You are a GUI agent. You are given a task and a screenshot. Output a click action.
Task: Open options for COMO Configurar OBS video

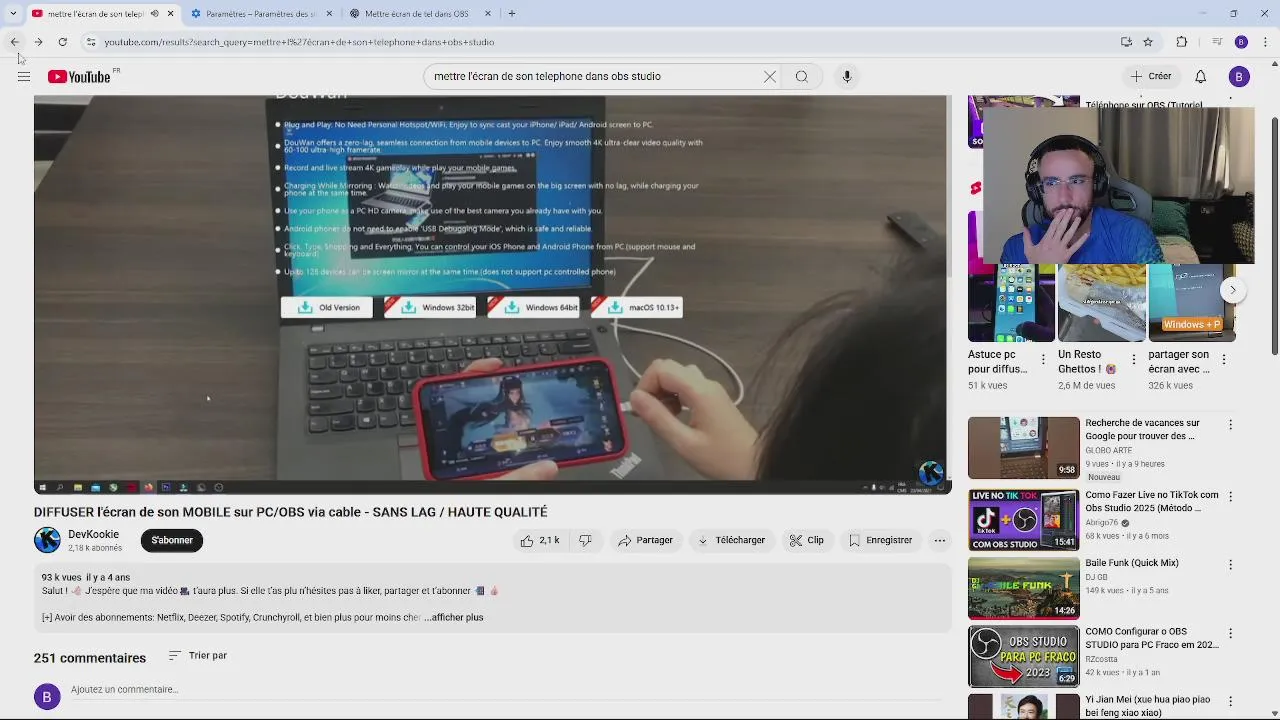pyautogui.click(x=1230, y=633)
